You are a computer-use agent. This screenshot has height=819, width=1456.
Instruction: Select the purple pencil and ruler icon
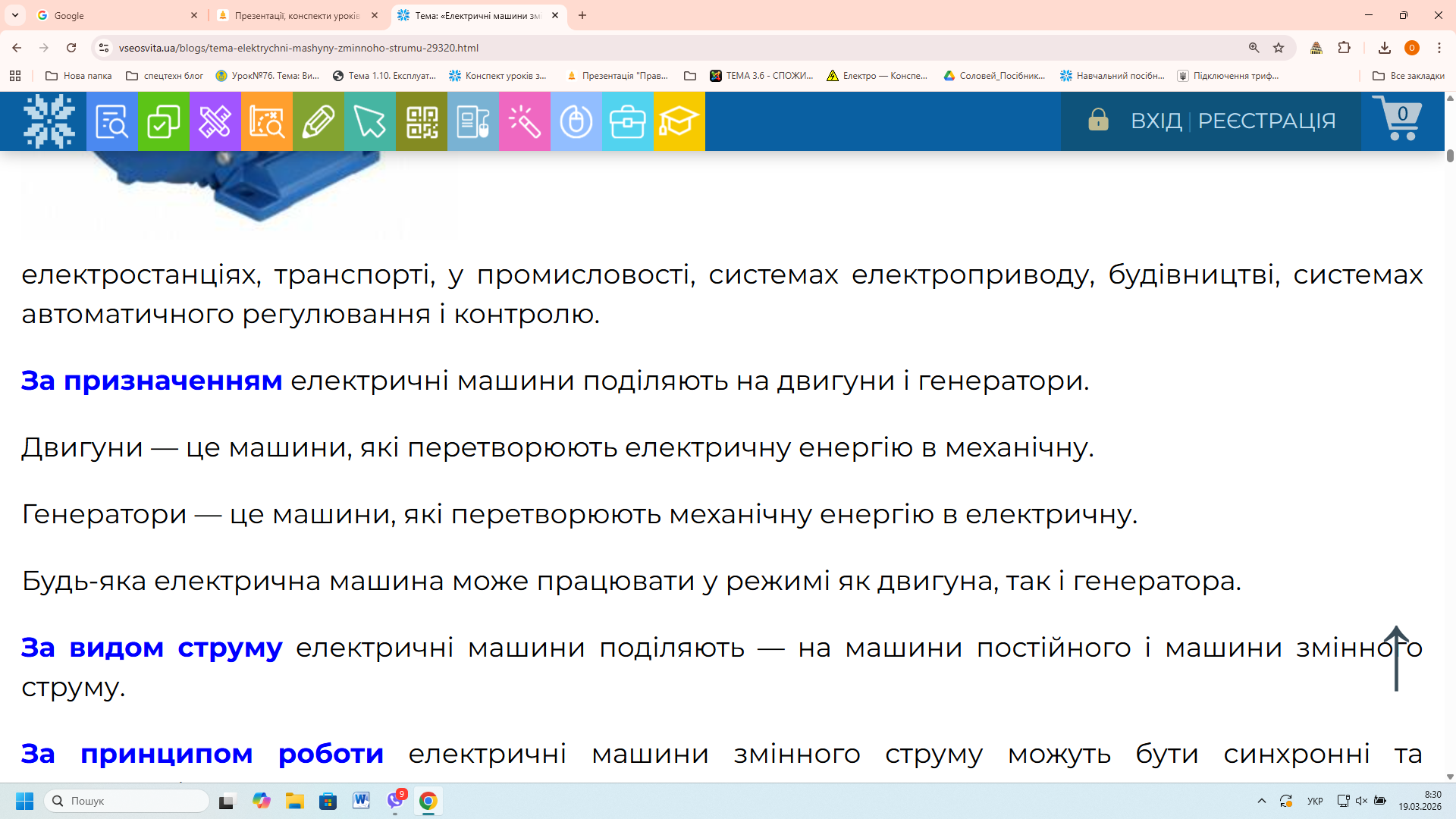tap(215, 121)
